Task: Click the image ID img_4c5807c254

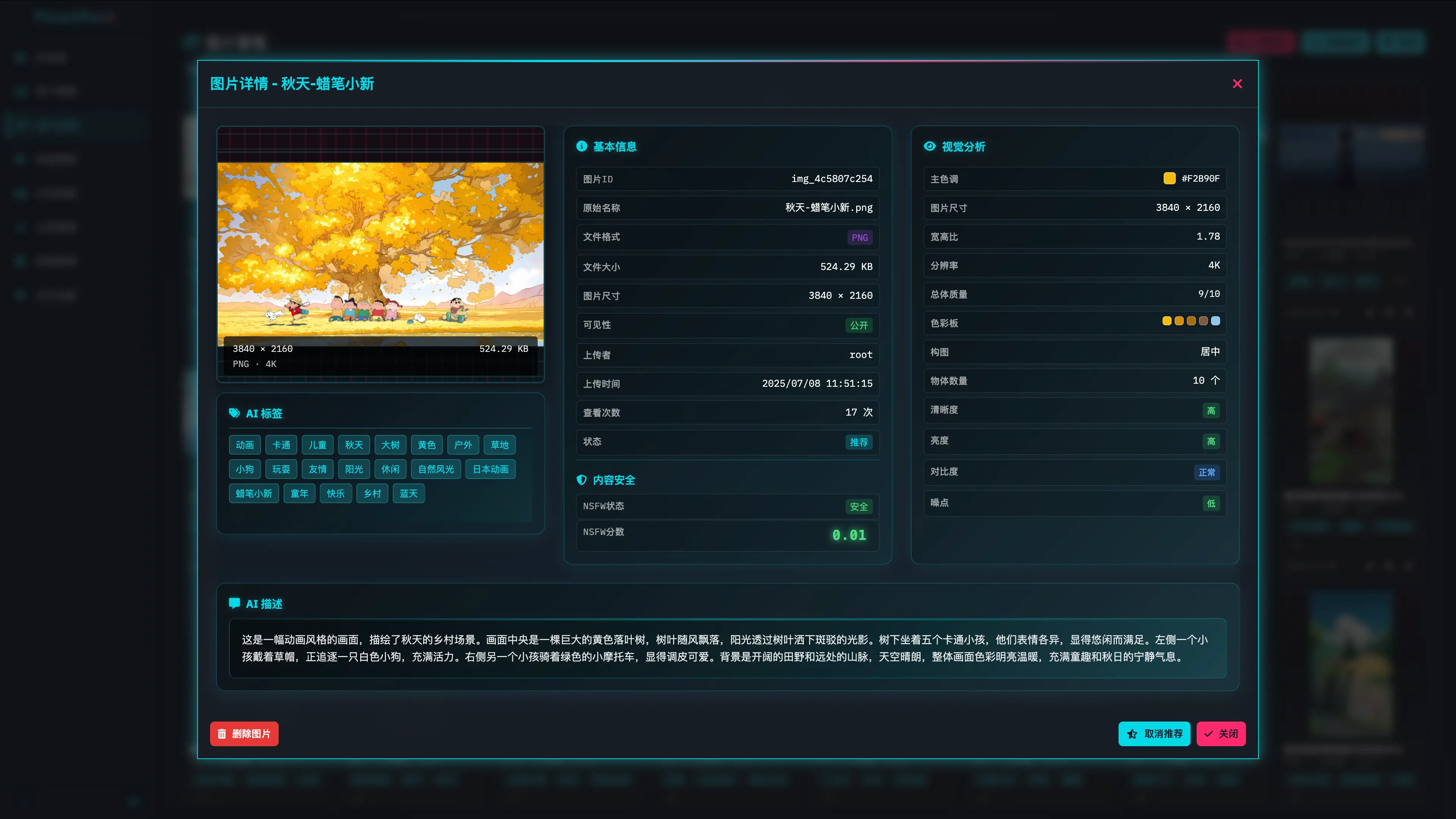Action: [832, 179]
